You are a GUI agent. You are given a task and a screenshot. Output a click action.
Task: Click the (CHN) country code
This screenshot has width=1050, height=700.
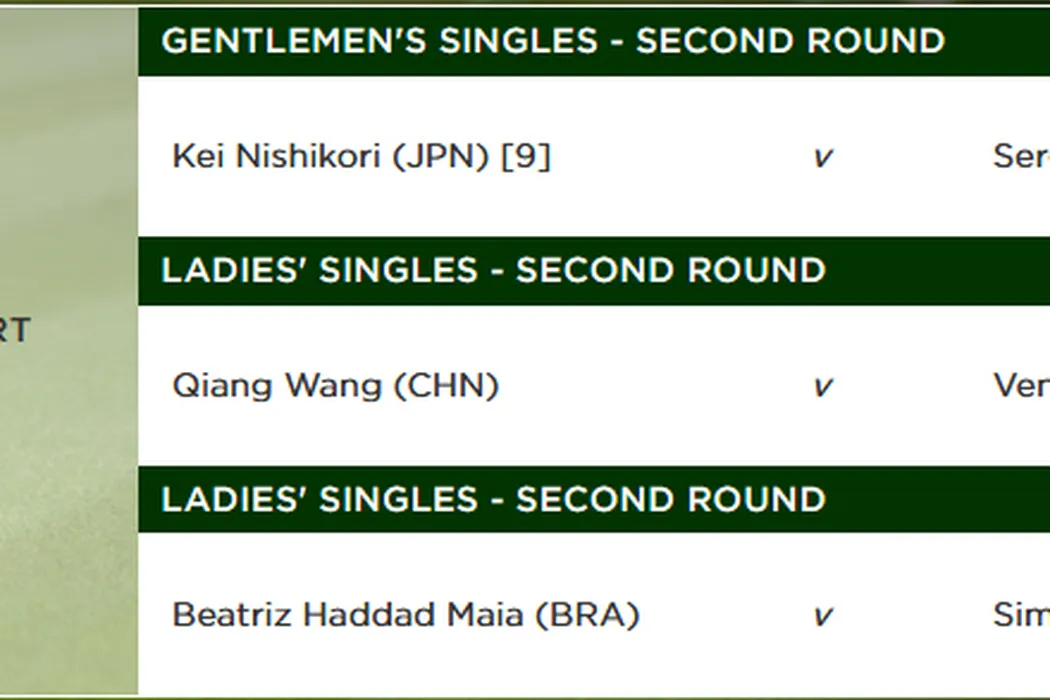point(447,386)
